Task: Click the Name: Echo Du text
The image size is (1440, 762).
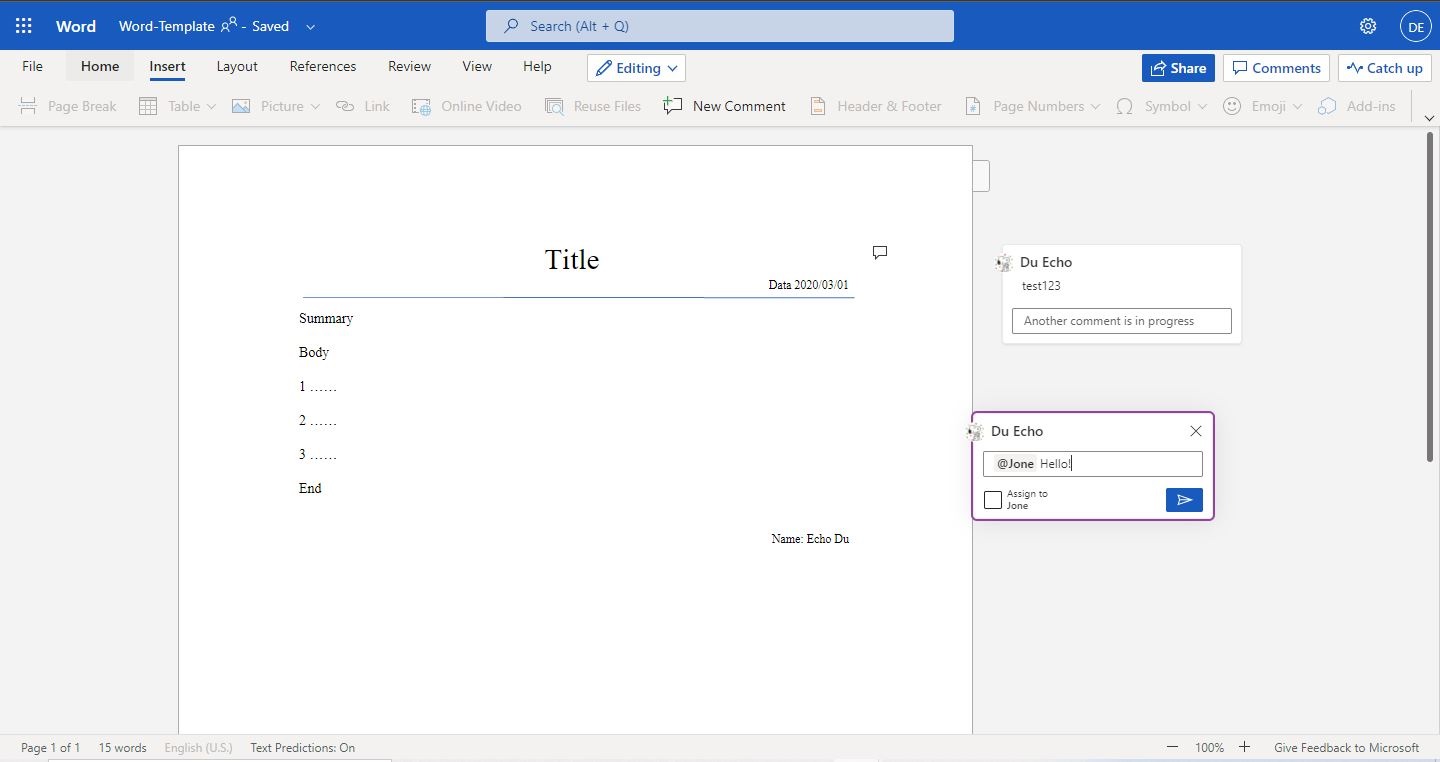Action: [x=810, y=539]
